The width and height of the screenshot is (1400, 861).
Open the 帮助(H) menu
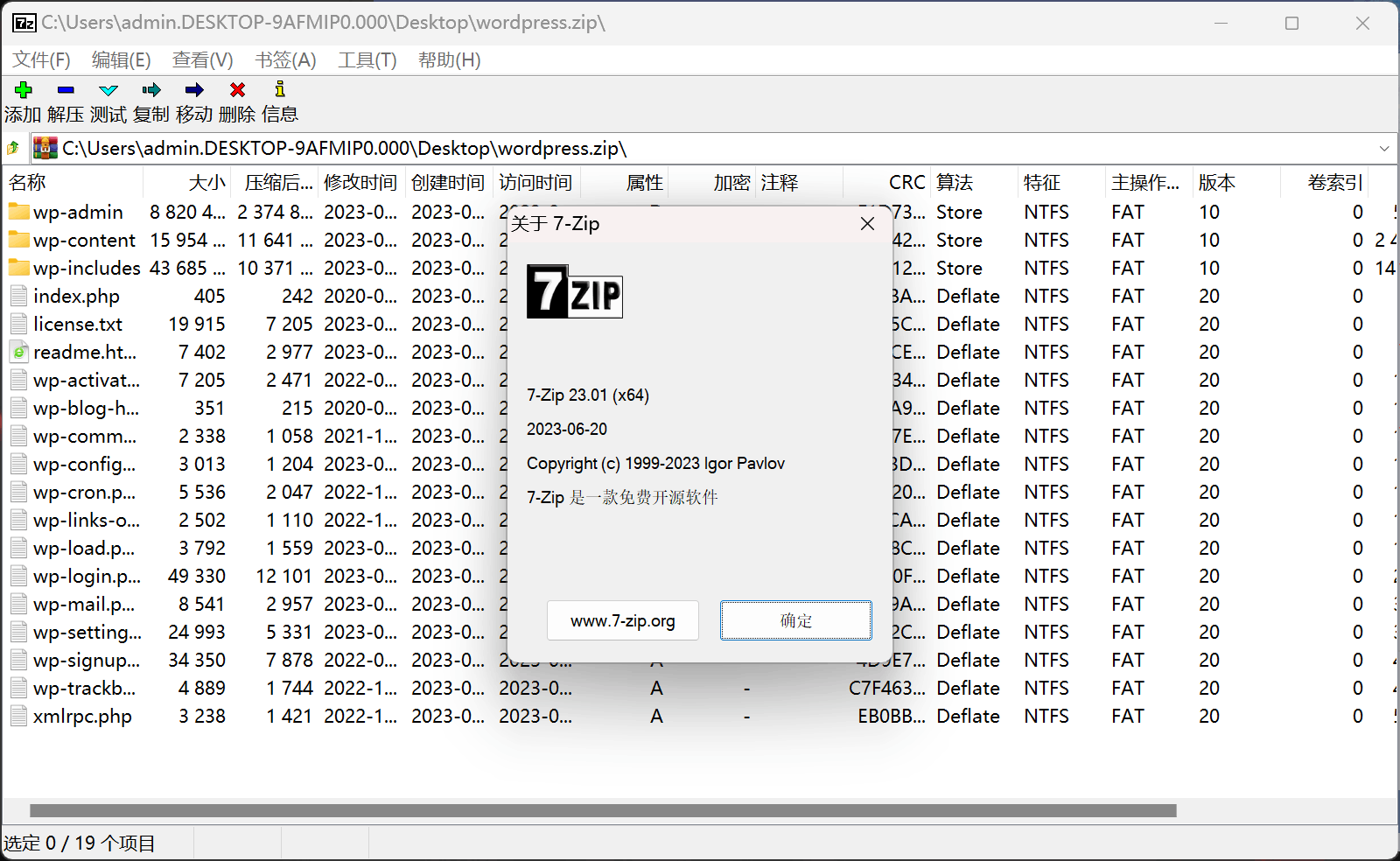pos(450,59)
